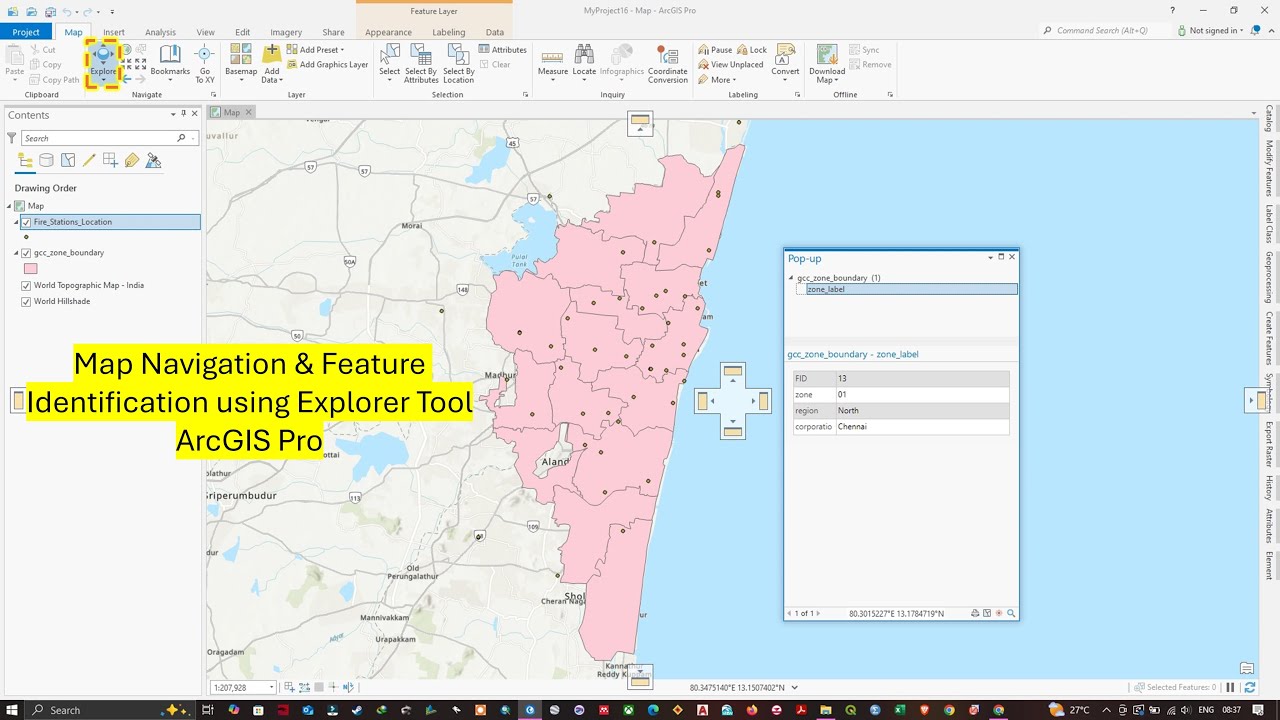Click the gcc_zone_boundary pink symbol swatch
This screenshot has width=1280, height=720.
(30, 268)
